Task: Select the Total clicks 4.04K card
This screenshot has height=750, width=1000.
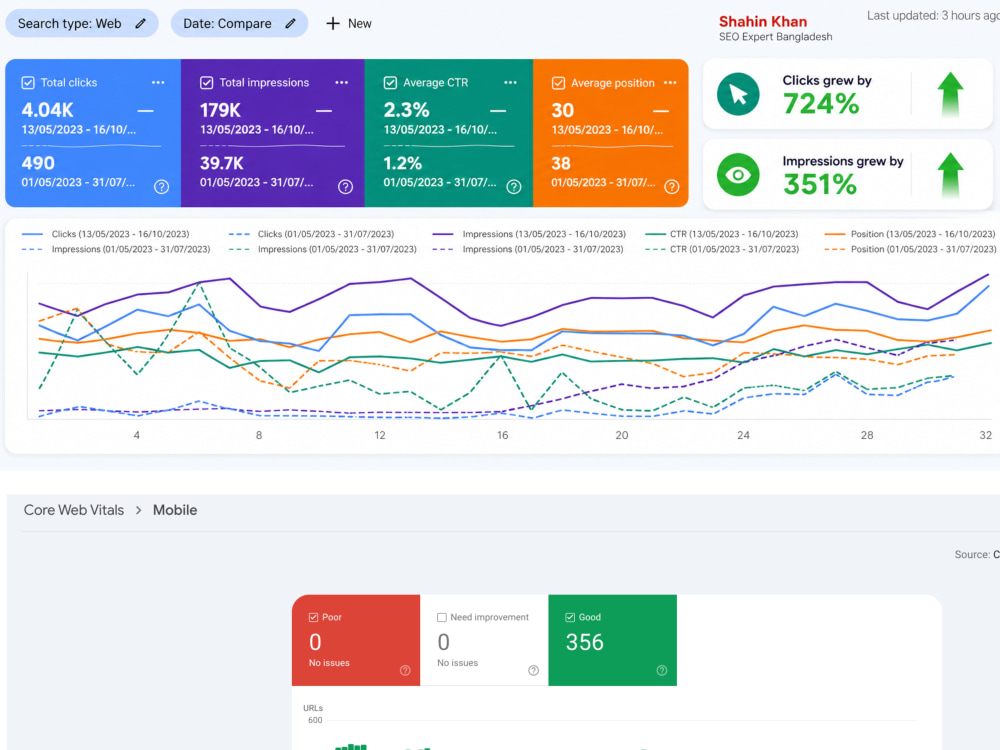Action: [93, 133]
